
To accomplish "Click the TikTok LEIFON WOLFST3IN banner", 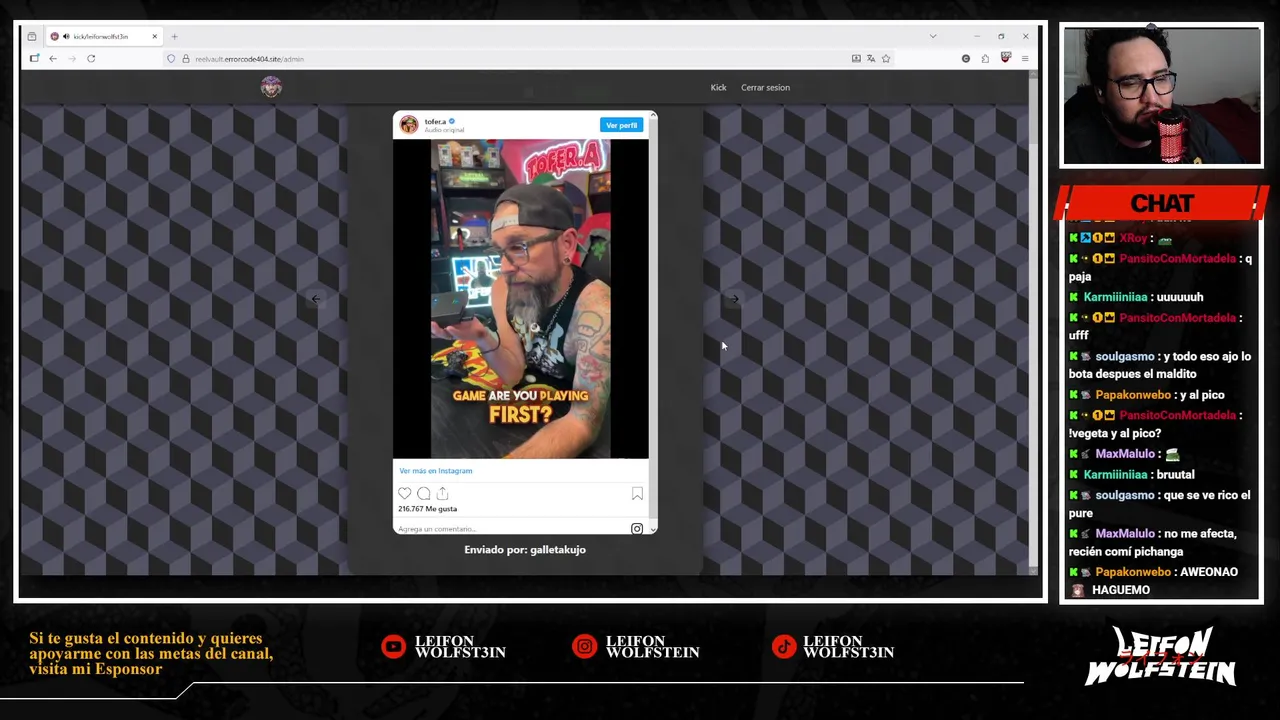I will point(834,647).
